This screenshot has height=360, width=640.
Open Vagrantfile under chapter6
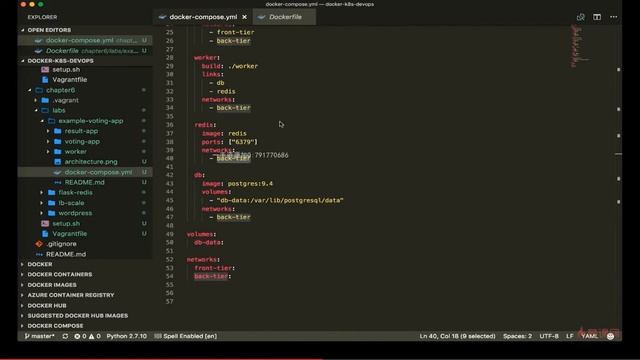pyautogui.click(x=69, y=234)
